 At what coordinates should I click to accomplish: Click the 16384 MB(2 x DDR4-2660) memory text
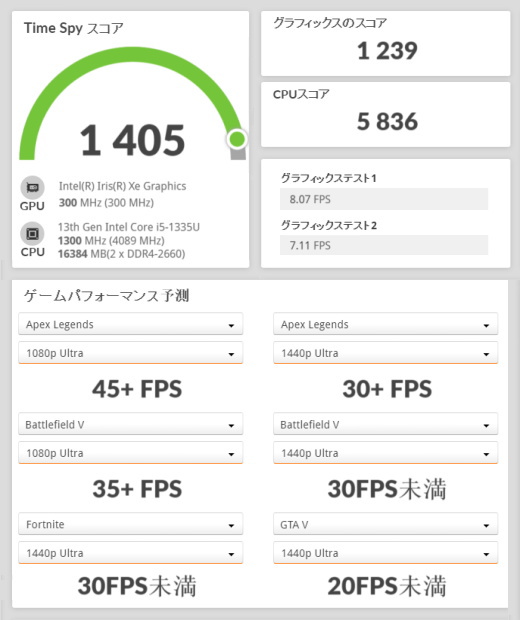[x=121, y=253]
